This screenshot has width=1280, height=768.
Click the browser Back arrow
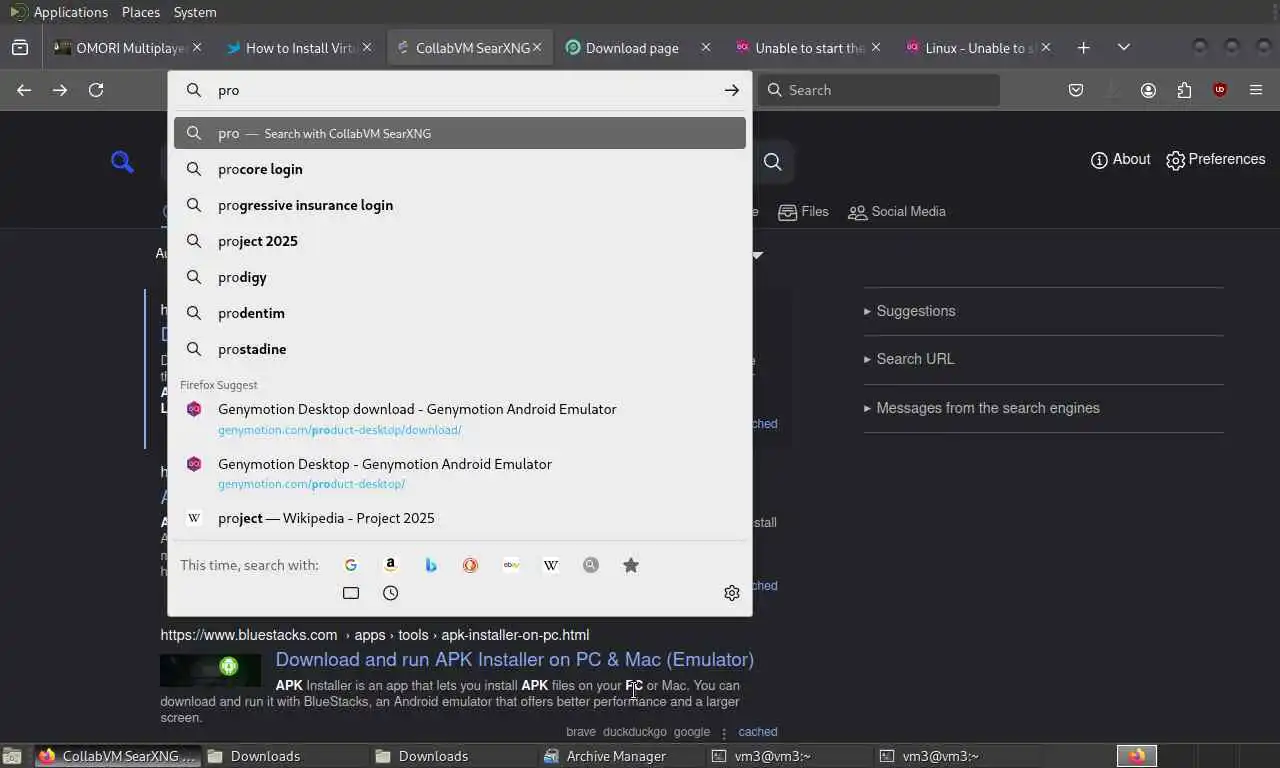pyautogui.click(x=24, y=90)
